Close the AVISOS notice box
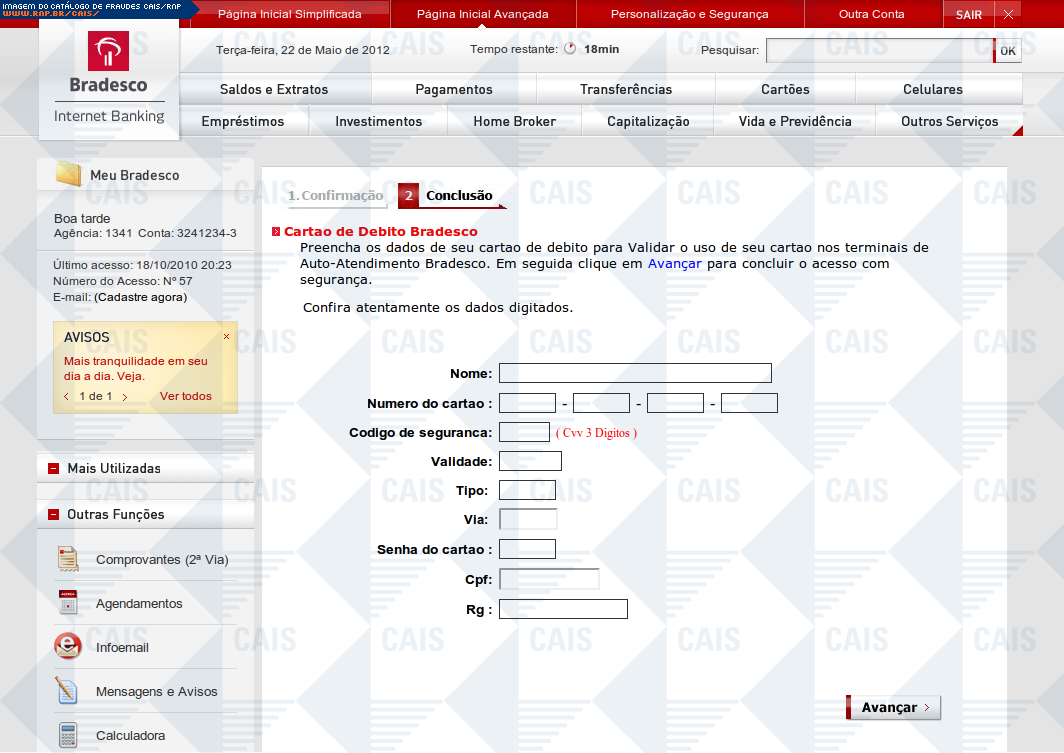The height and width of the screenshot is (753, 1064). [x=226, y=337]
